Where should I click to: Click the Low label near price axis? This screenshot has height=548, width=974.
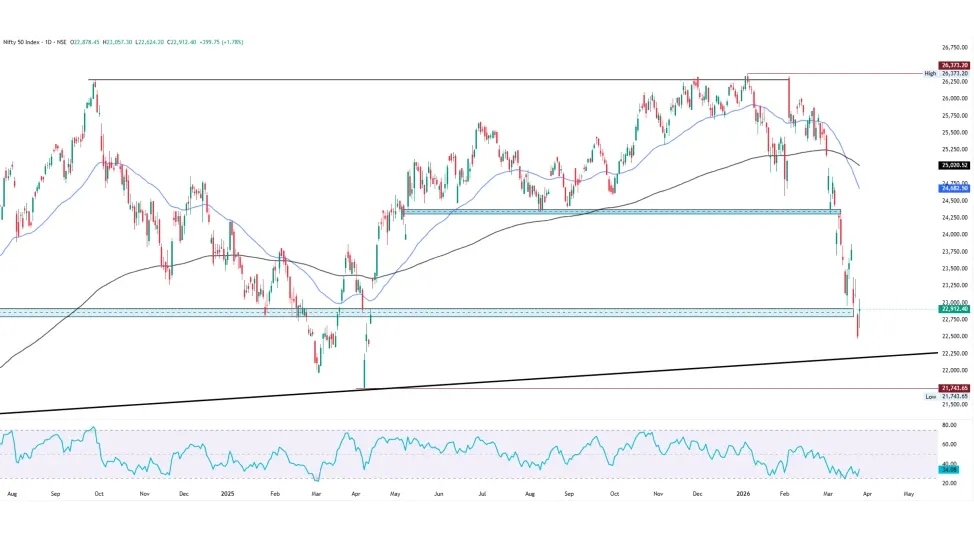930,396
